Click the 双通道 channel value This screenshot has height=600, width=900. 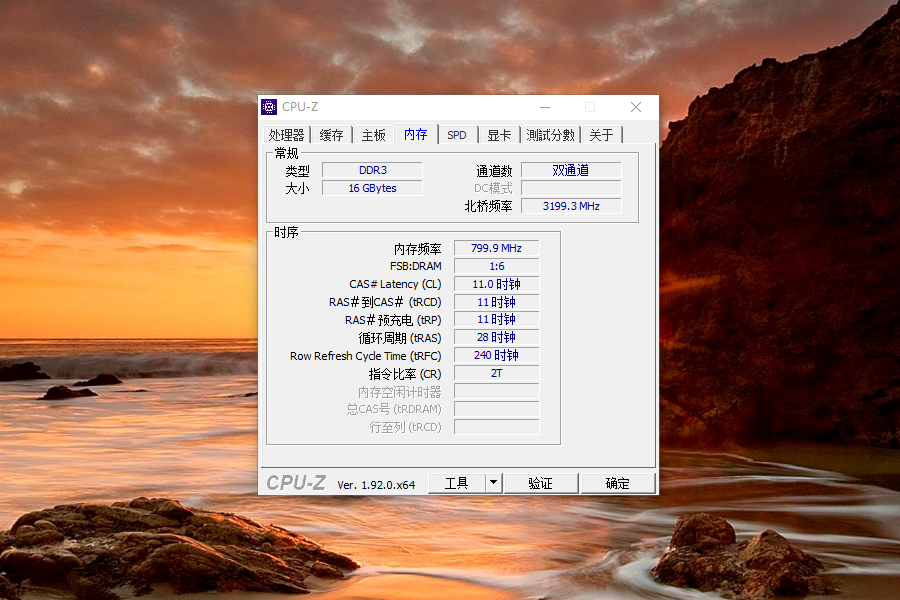pos(571,170)
